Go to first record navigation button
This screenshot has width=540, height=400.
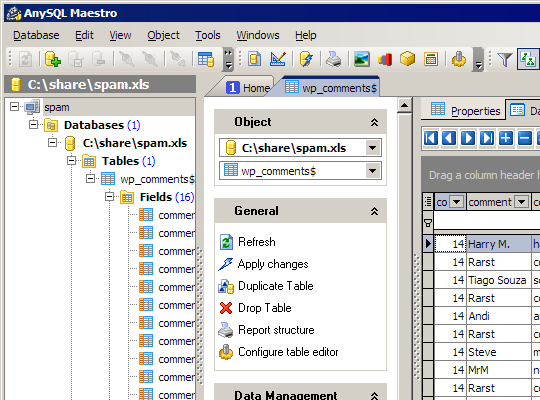click(x=430, y=138)
